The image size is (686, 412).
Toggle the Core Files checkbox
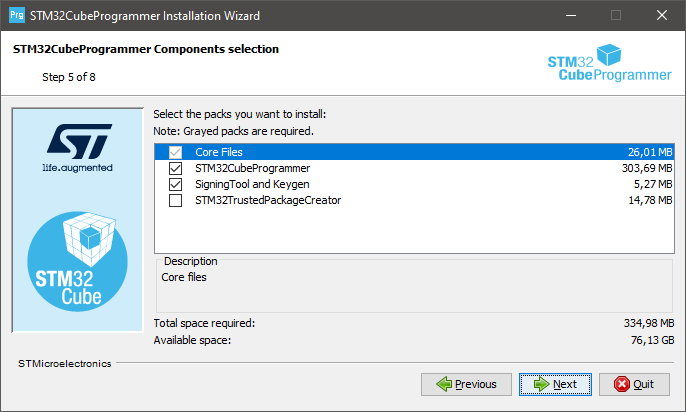click(x=175, y=152)
